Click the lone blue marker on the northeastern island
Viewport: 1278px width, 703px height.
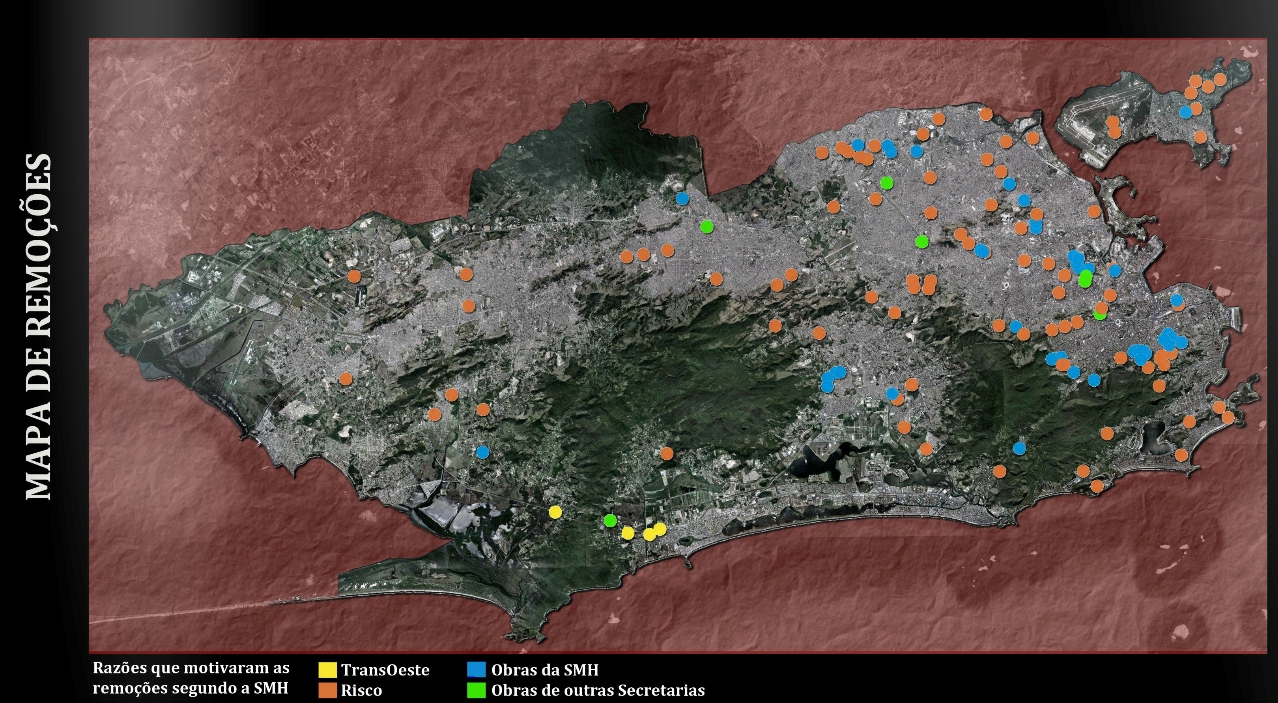pos(1185,112)
